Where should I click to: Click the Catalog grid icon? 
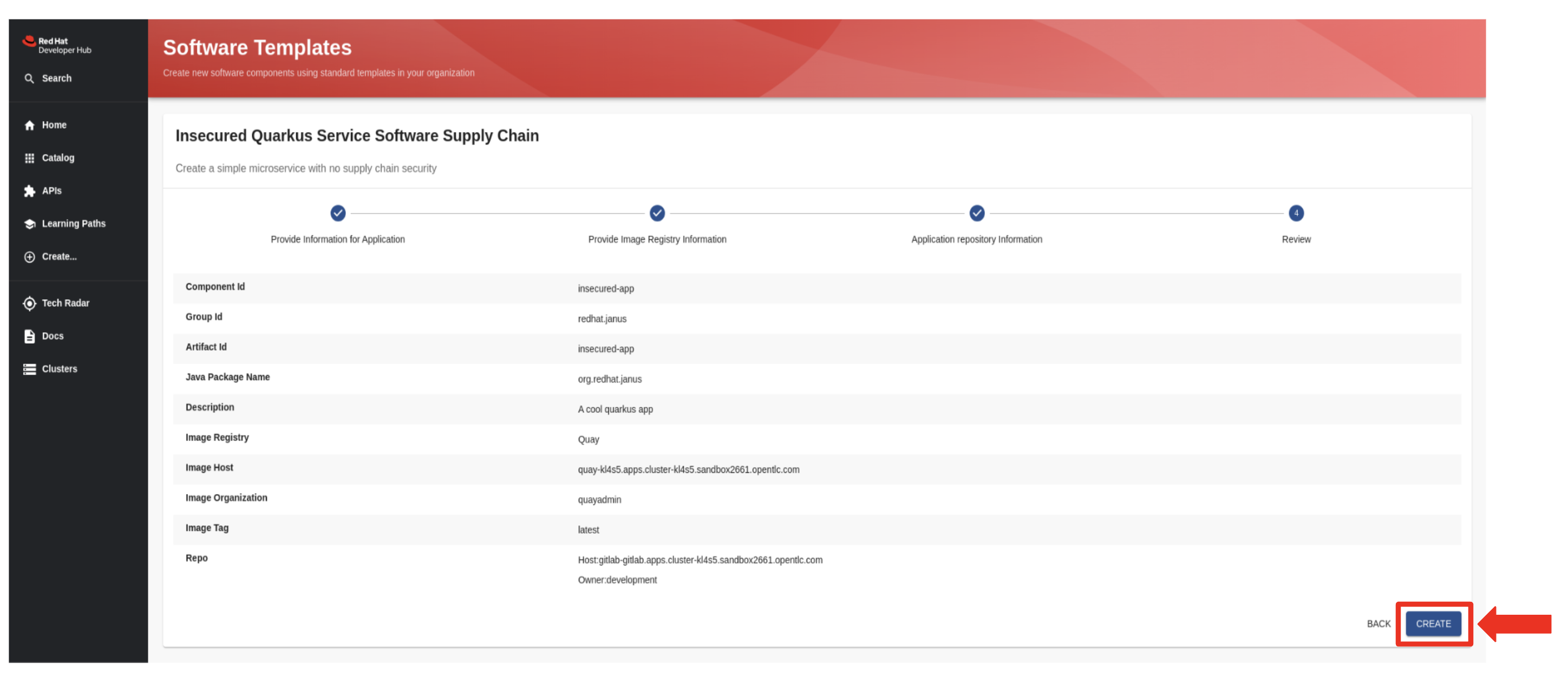pos(29,157)
